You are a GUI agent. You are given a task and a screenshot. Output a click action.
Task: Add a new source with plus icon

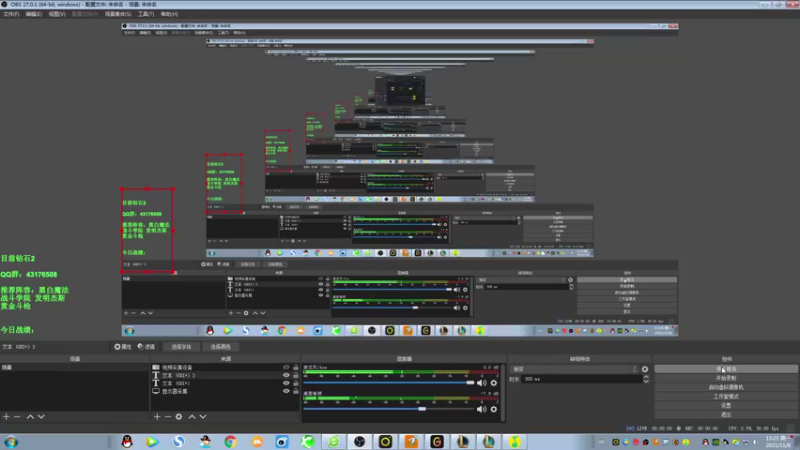click(x=157, y=417)
